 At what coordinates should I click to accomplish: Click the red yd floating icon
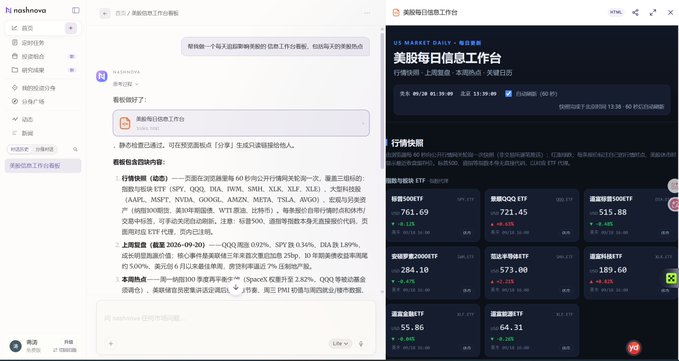tap(634, 347)
